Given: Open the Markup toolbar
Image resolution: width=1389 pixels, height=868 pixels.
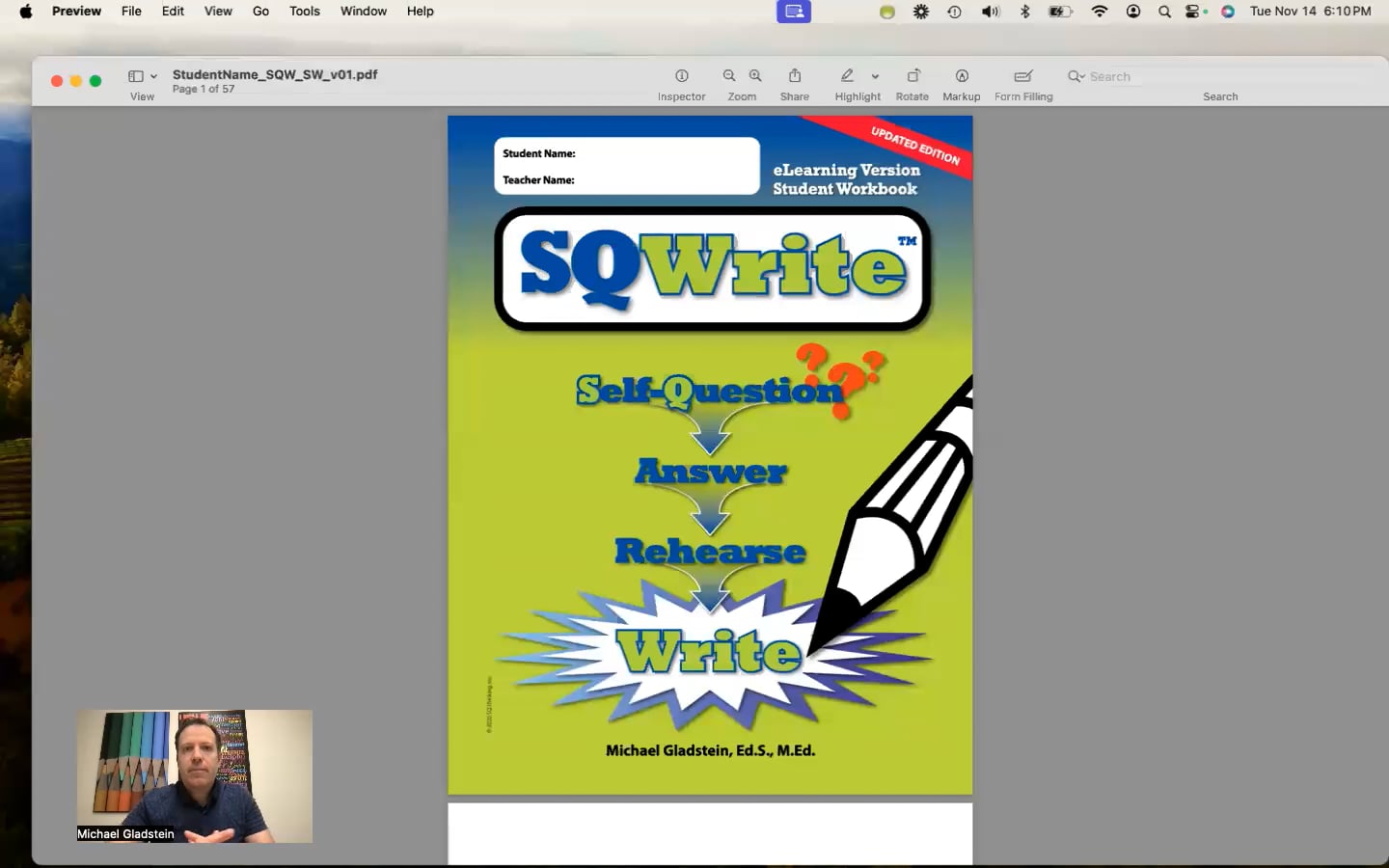Looking at the screenshot, I should [x=961, y=75].
